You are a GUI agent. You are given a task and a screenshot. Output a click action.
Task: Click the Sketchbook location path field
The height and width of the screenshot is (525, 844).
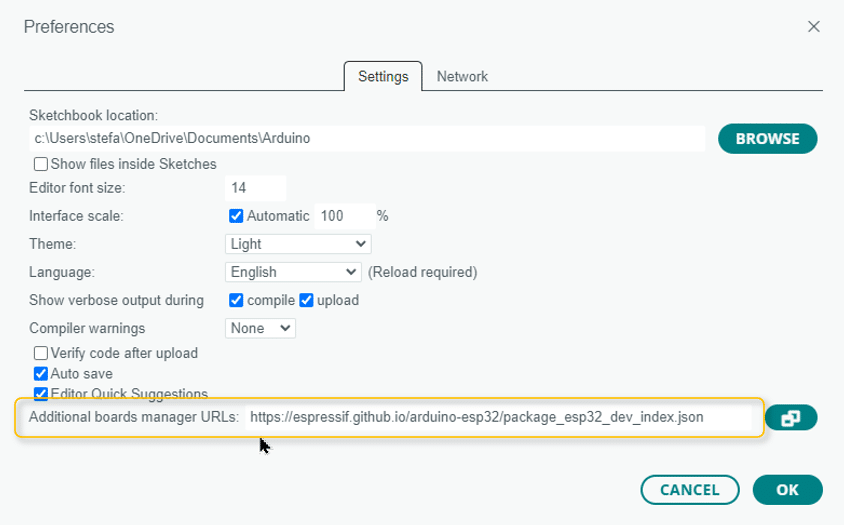tap(367, 138)
